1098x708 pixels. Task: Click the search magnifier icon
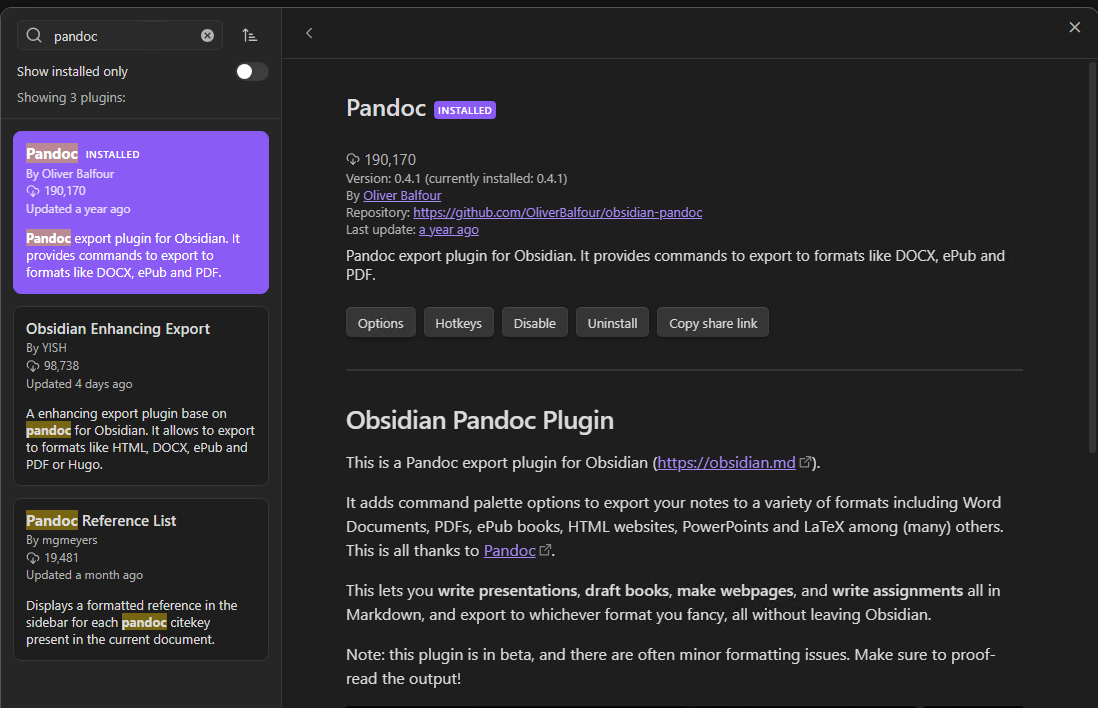[34, 35]
